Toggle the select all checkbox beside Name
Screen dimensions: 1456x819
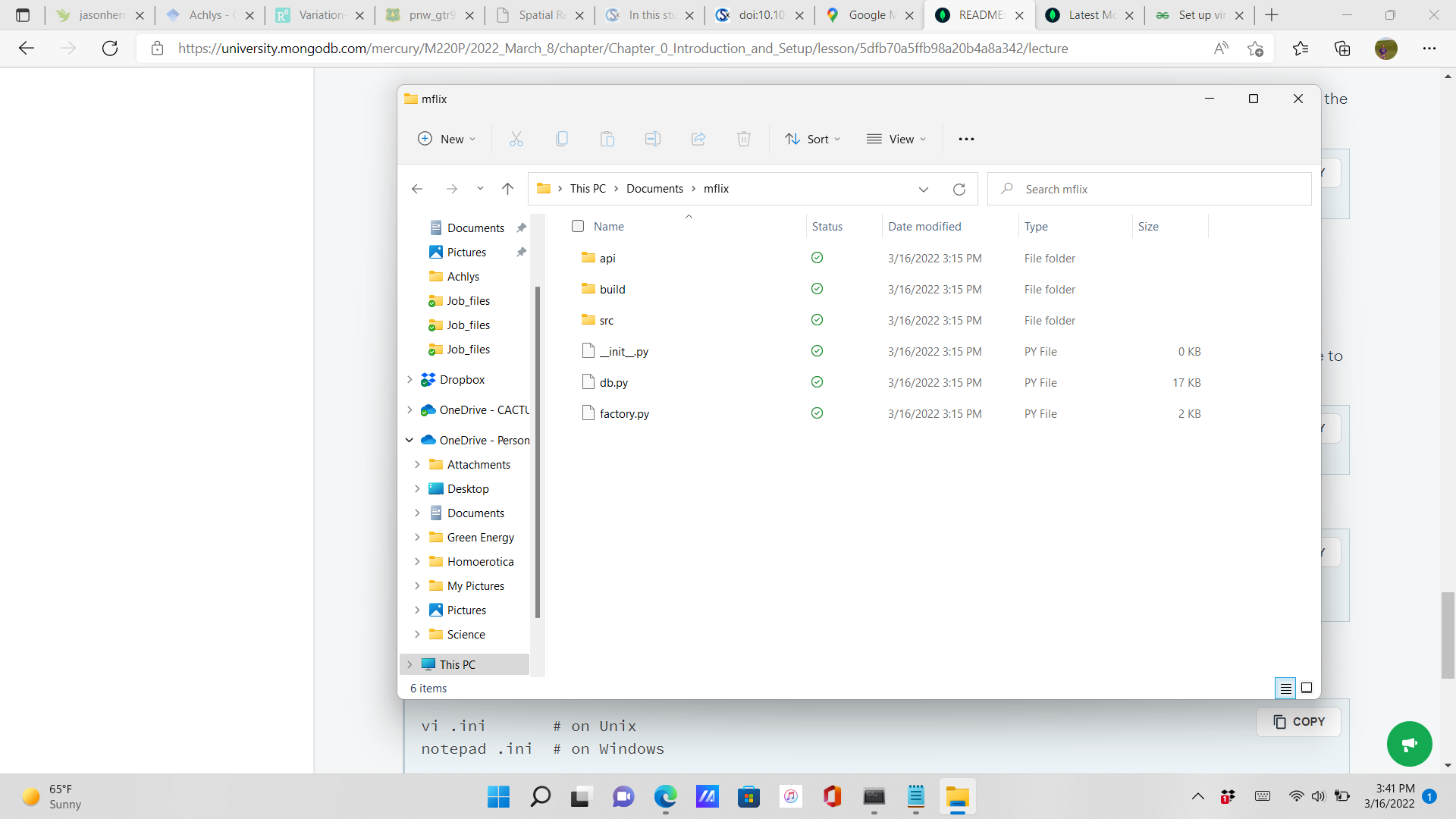tap(578, 226)
